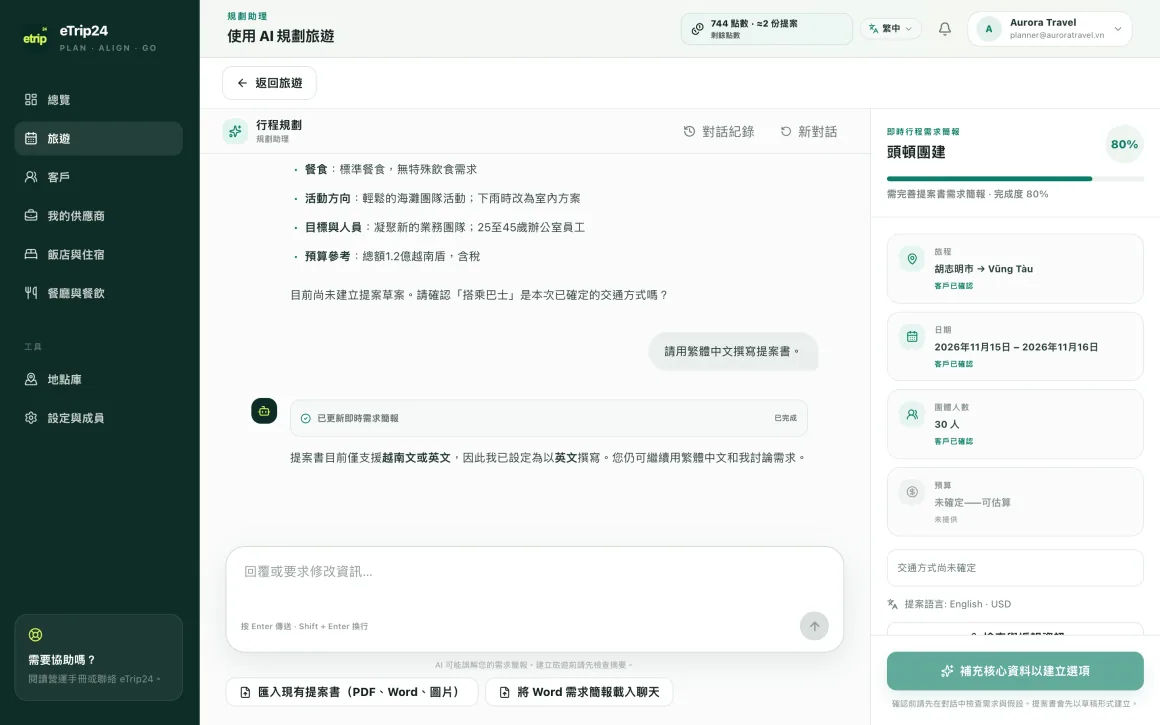Image resolution: width=1160 pixels, height=725 pixels.
Task: Click 補充核心資料以建立選項 button
Action: pos(1015,671)
